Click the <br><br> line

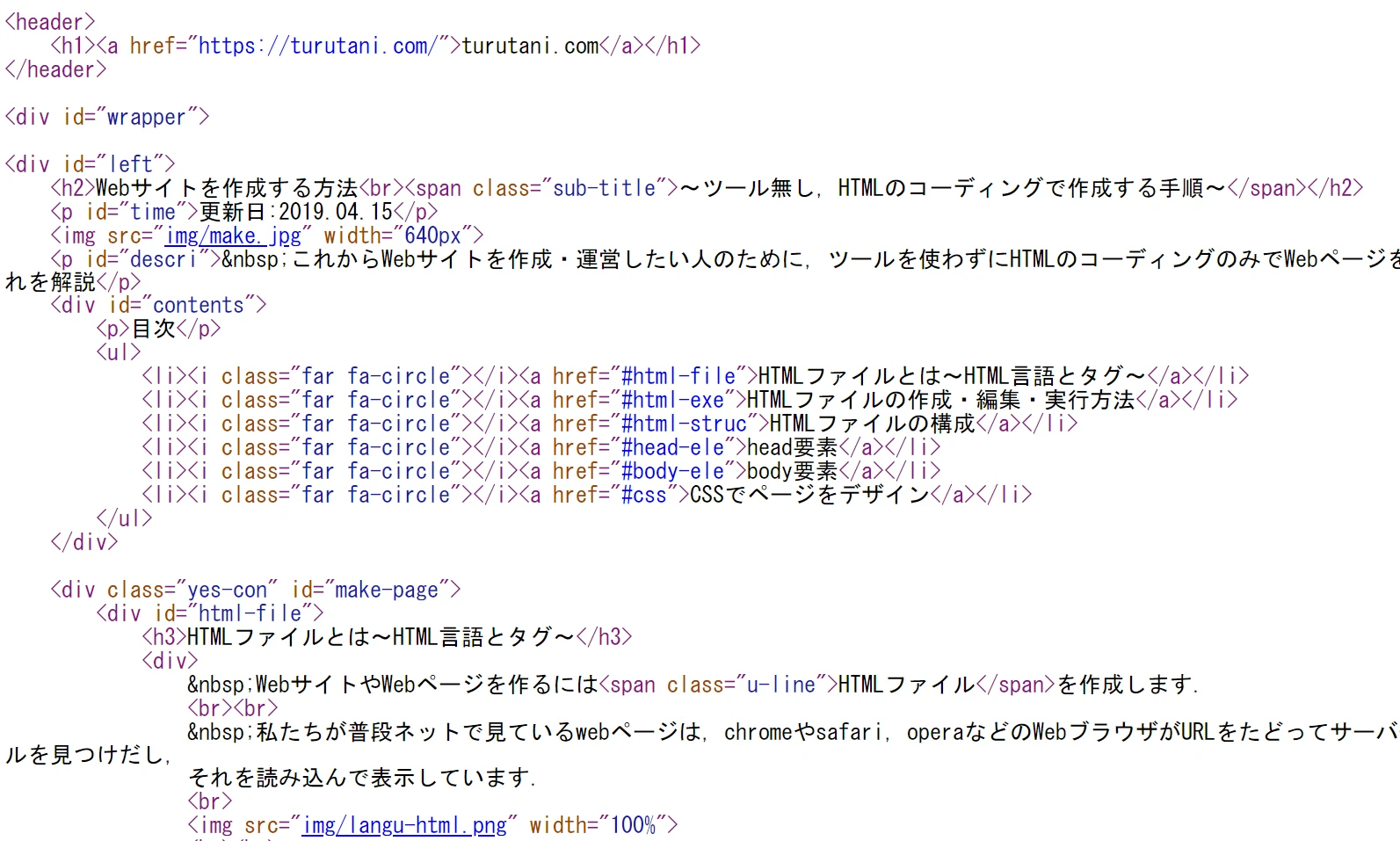click(x=233, y=708)
